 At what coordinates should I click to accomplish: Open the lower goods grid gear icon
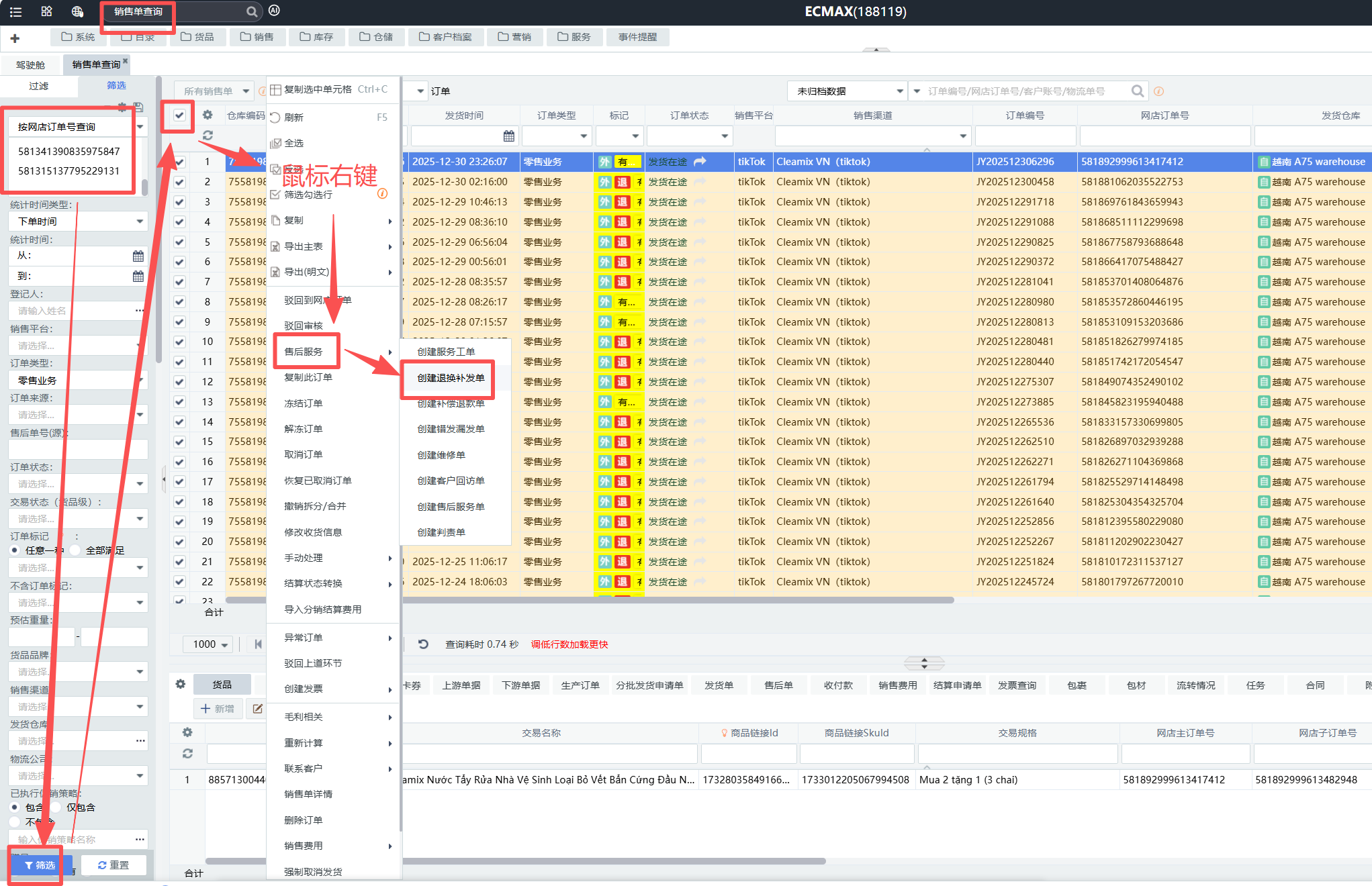(x=180, y=684)
